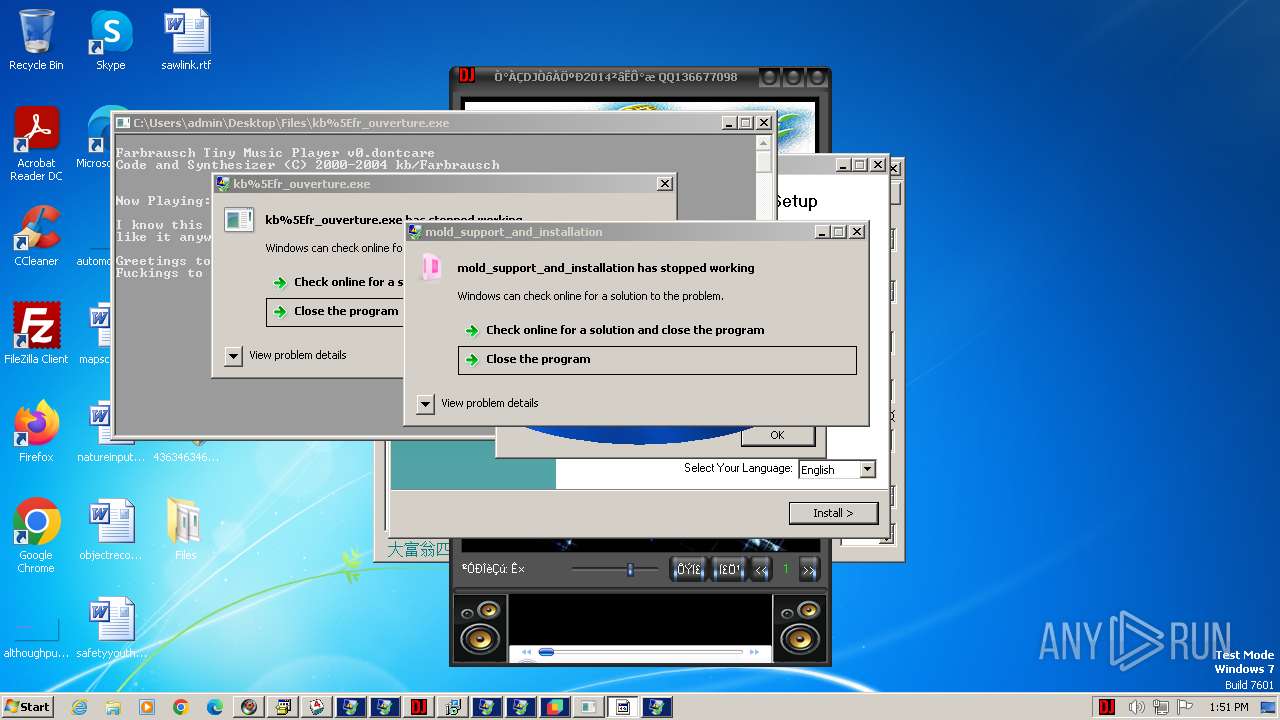The height and width of the screenshot is (720, 1280).
Task: Launch Firefox from the desktop
Action: click(36, 431)
